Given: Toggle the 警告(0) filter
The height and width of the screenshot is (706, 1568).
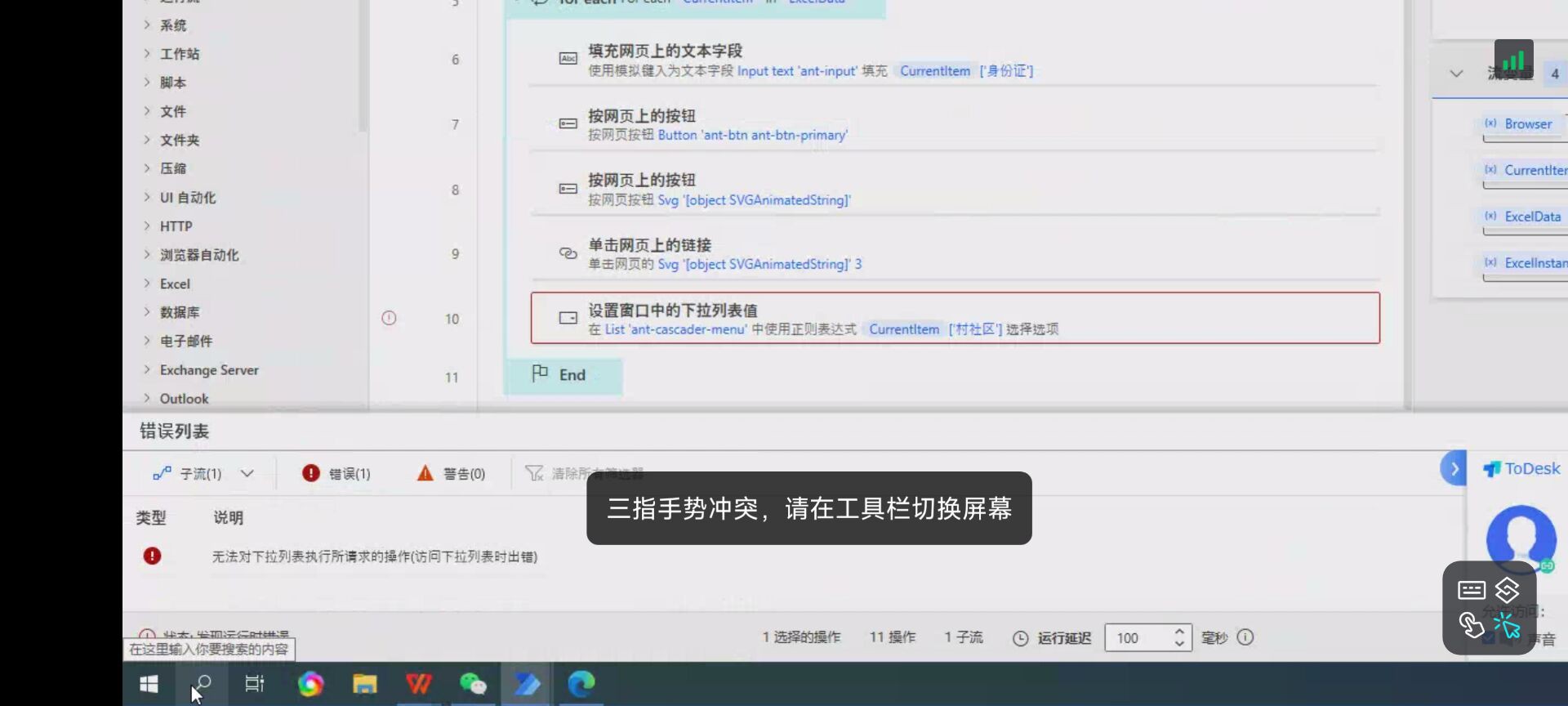Looking at the screenshot, I should point(451,473).
